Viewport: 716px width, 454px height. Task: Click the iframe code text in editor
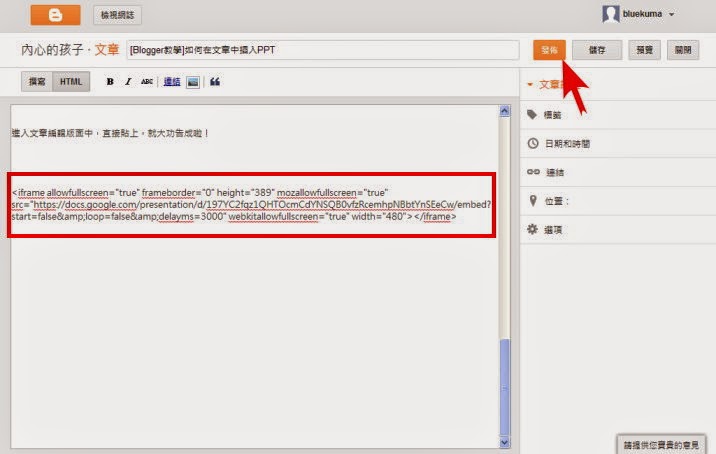(251, 205)
